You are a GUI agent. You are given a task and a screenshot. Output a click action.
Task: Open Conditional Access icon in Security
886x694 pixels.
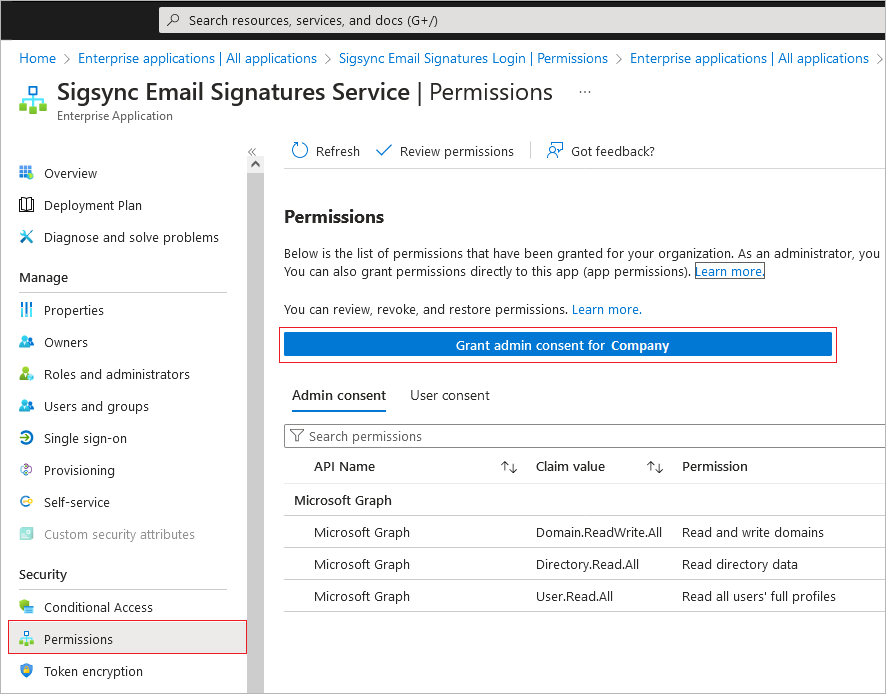pos(27,606)
